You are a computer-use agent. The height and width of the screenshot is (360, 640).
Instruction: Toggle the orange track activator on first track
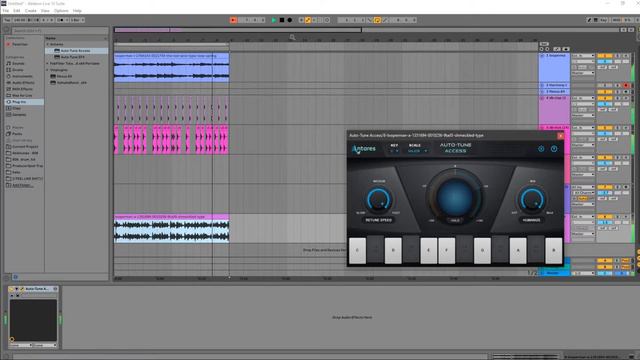click(x=604, y=56)
